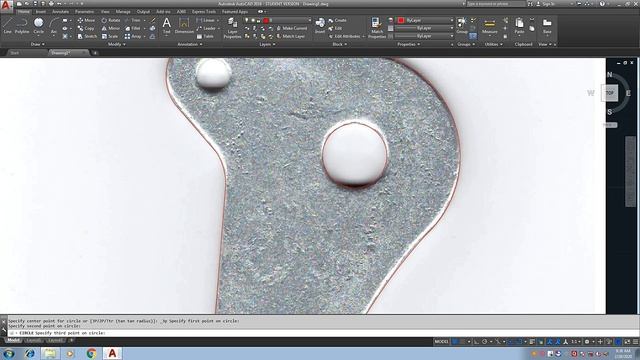Select the Line tool
Image resolution: width=640 pixels, height=360 pixels.
[x=7, y=25]
